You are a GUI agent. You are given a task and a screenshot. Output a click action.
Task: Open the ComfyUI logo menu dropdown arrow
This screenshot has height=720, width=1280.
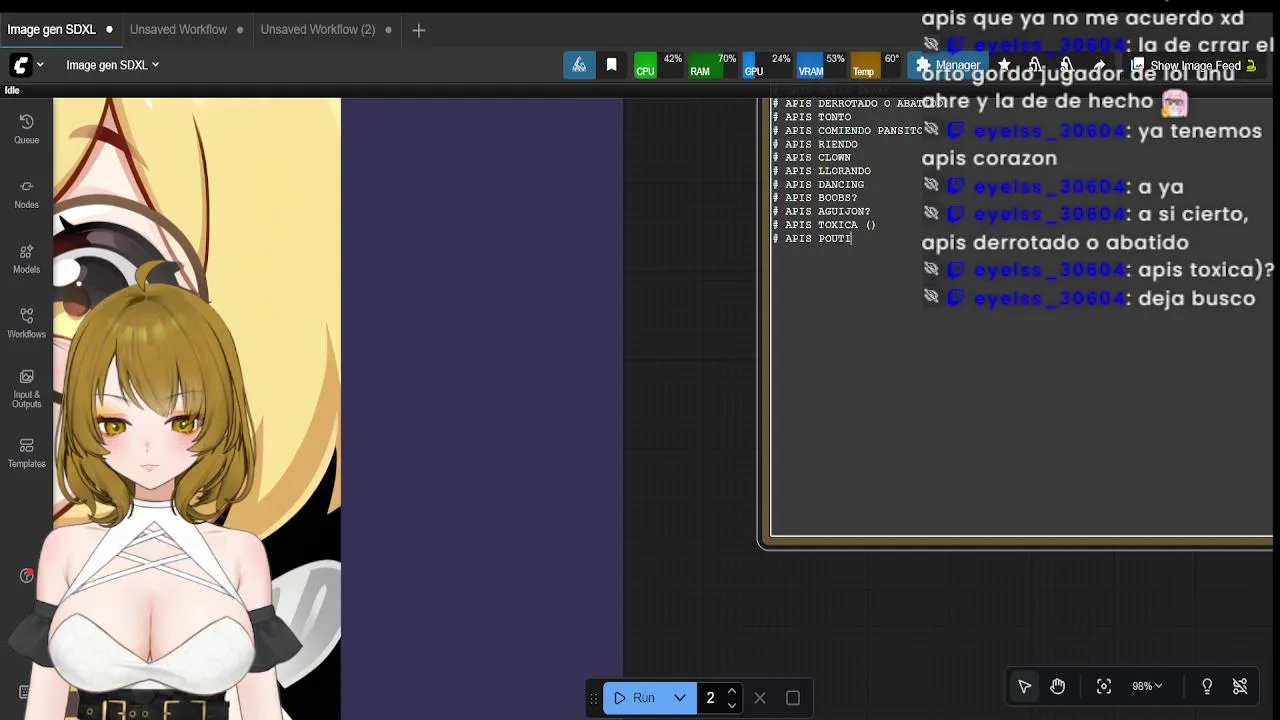(x=40, y=65)
